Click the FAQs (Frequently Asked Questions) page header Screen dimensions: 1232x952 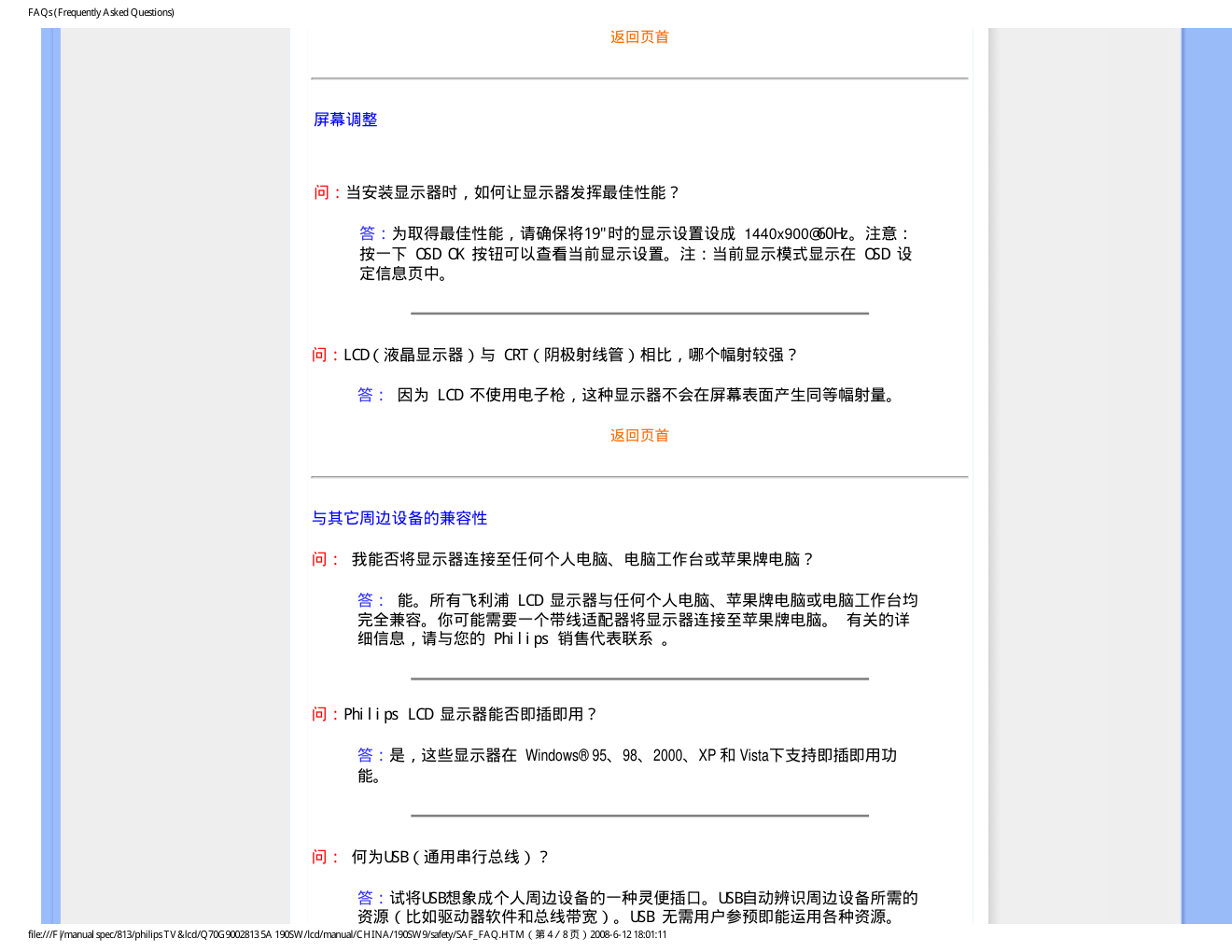click(101, 12)
